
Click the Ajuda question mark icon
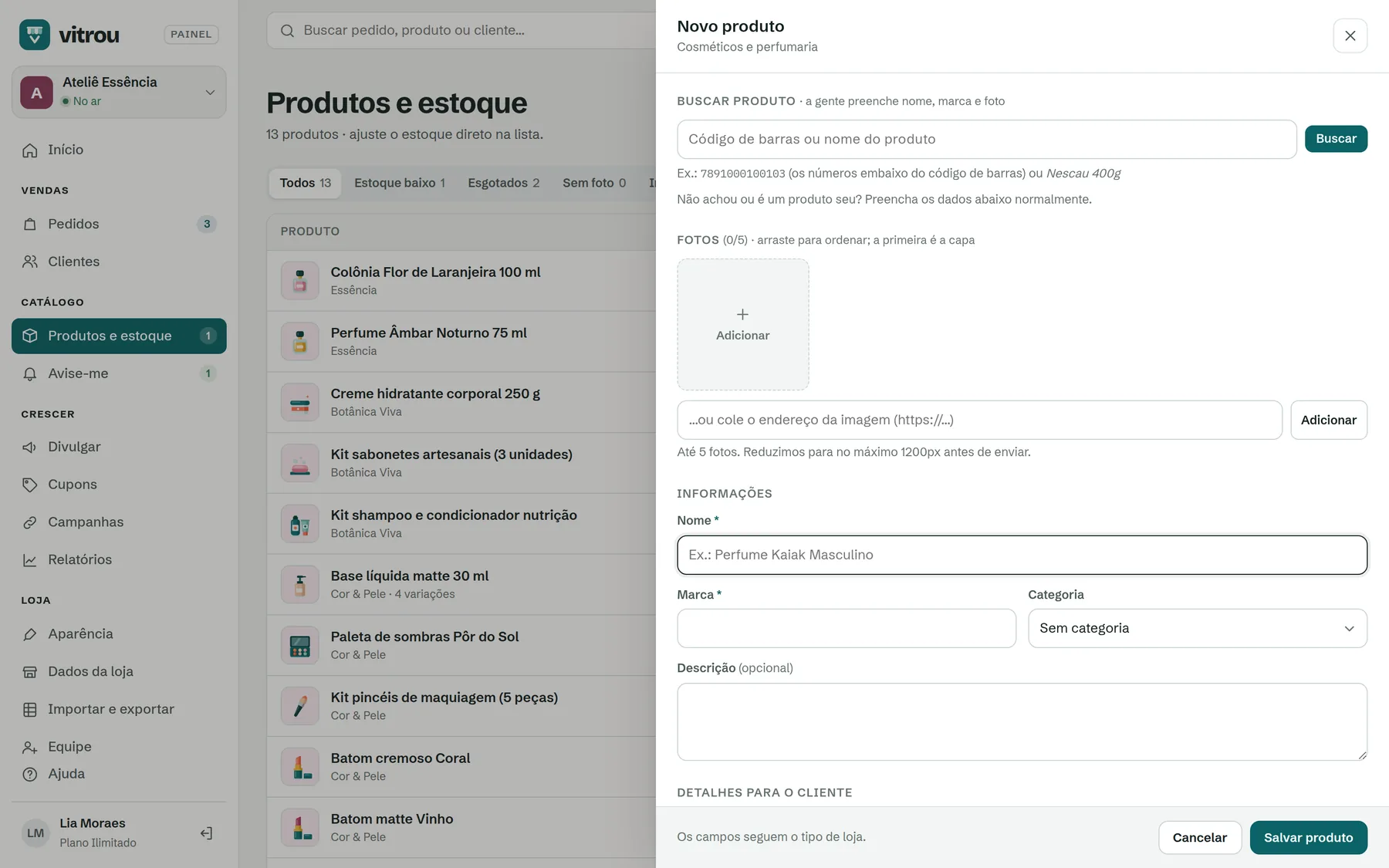point(30,775)
